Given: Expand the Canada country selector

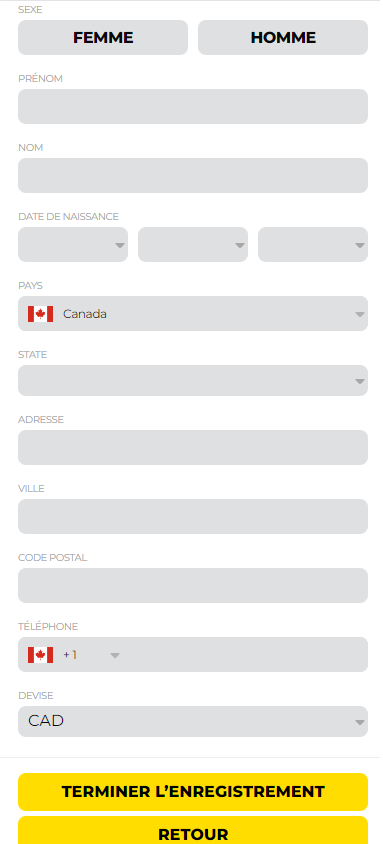Looking at the screenshot, I should pyautogui.click(x=193, y=314).
